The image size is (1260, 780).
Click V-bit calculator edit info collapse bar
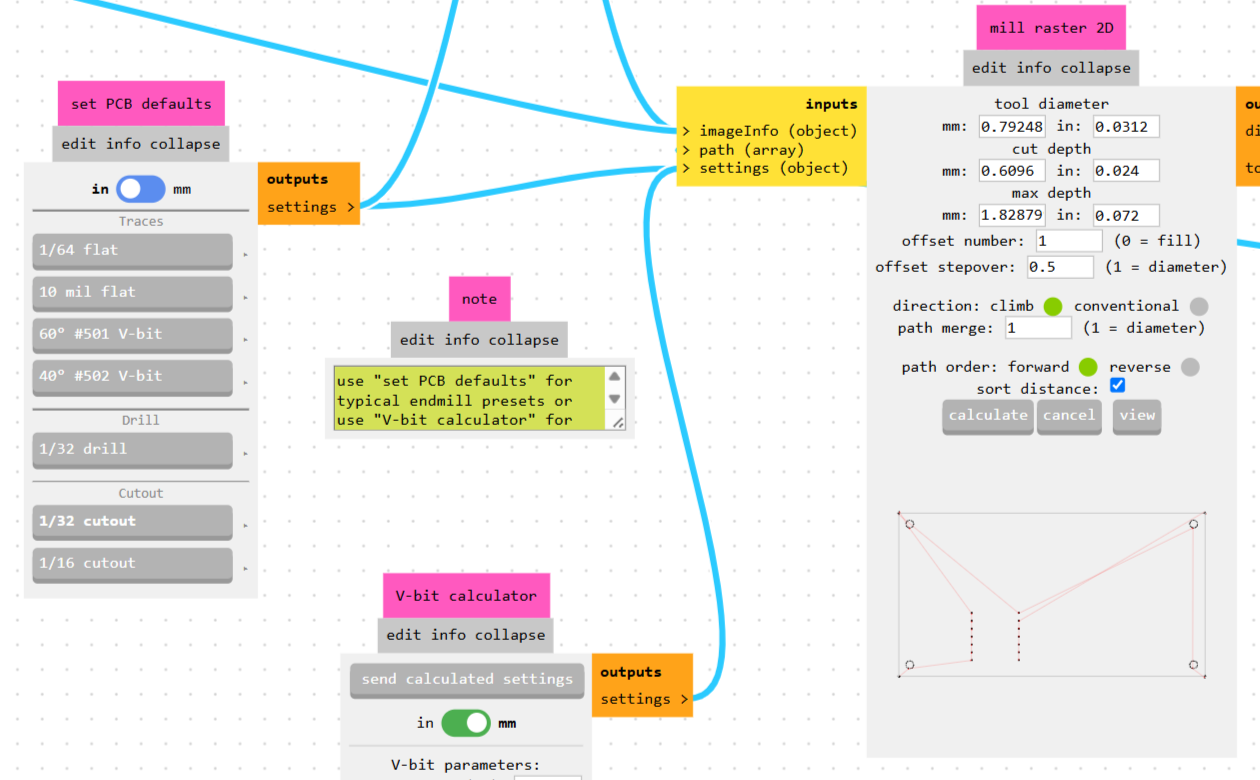pyautogui.click(x=466, y=635)
